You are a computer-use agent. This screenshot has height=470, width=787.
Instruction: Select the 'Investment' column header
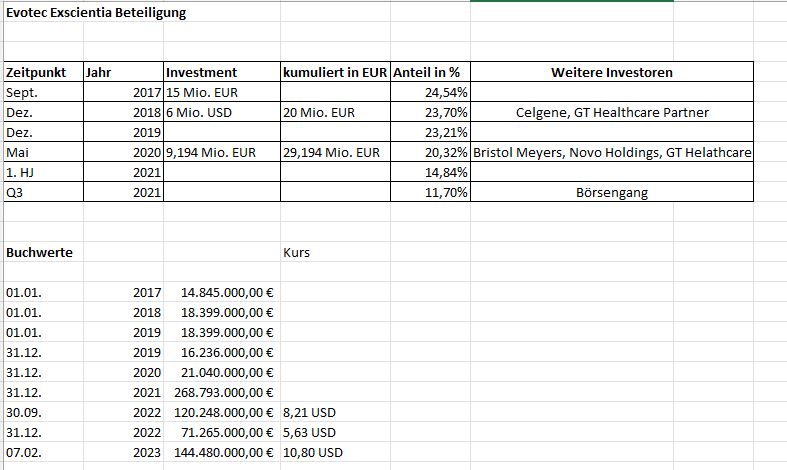click(x=222, y=72)
